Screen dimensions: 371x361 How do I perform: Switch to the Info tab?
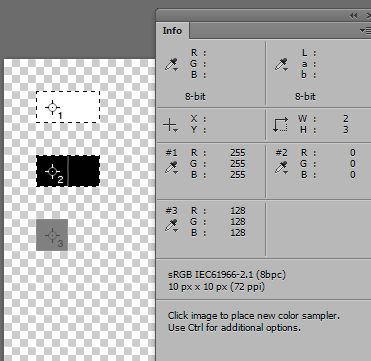(x=172, y=31)
